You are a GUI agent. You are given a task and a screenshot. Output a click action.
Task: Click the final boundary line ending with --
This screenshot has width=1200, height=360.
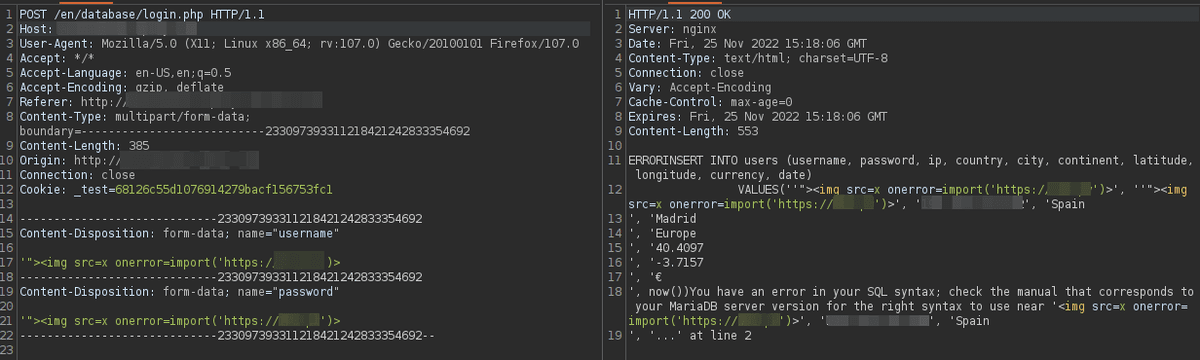(228, 335)
